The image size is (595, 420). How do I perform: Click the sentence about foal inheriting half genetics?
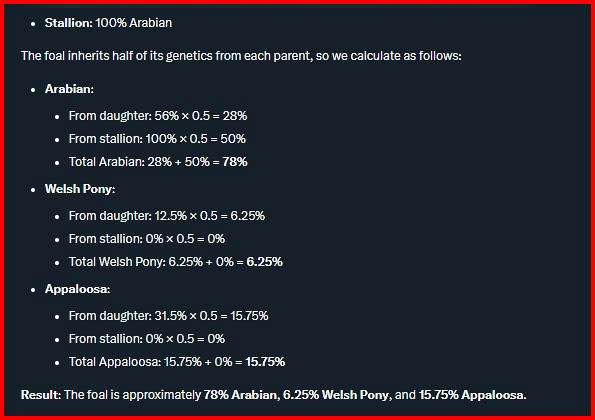241,56
